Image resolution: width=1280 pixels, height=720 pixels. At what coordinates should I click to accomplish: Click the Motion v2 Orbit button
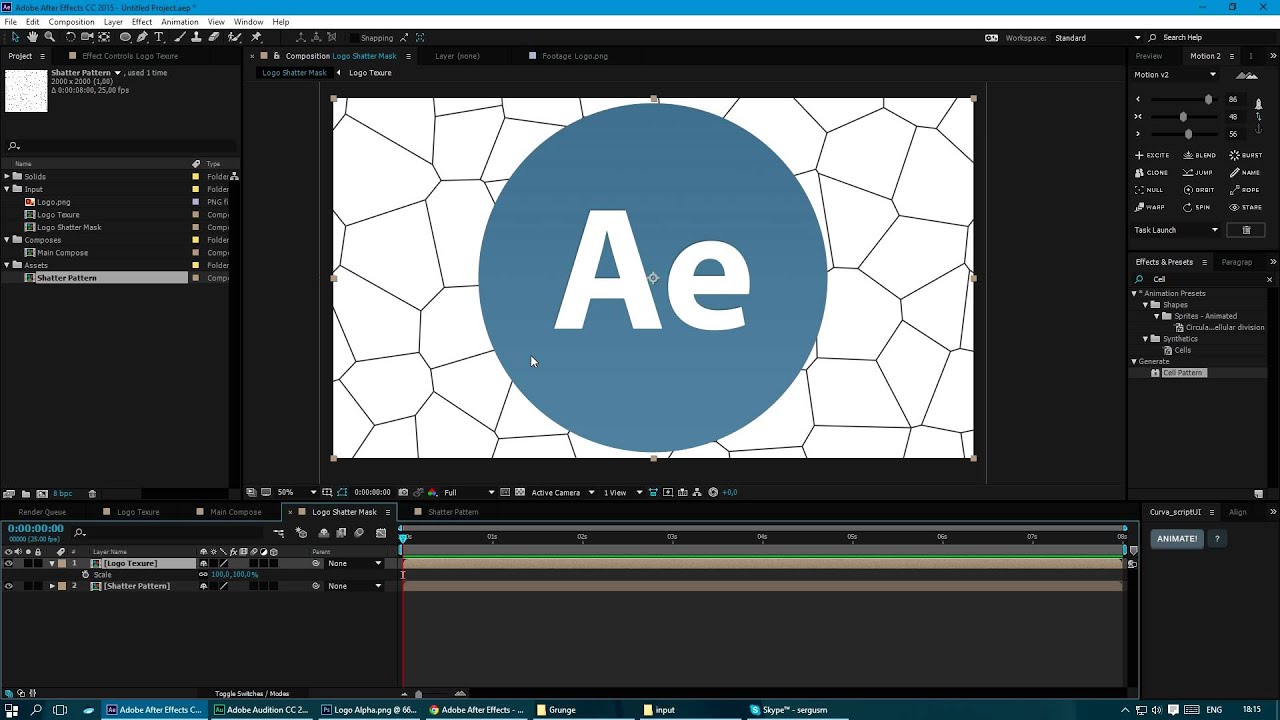coord(1199,189)
